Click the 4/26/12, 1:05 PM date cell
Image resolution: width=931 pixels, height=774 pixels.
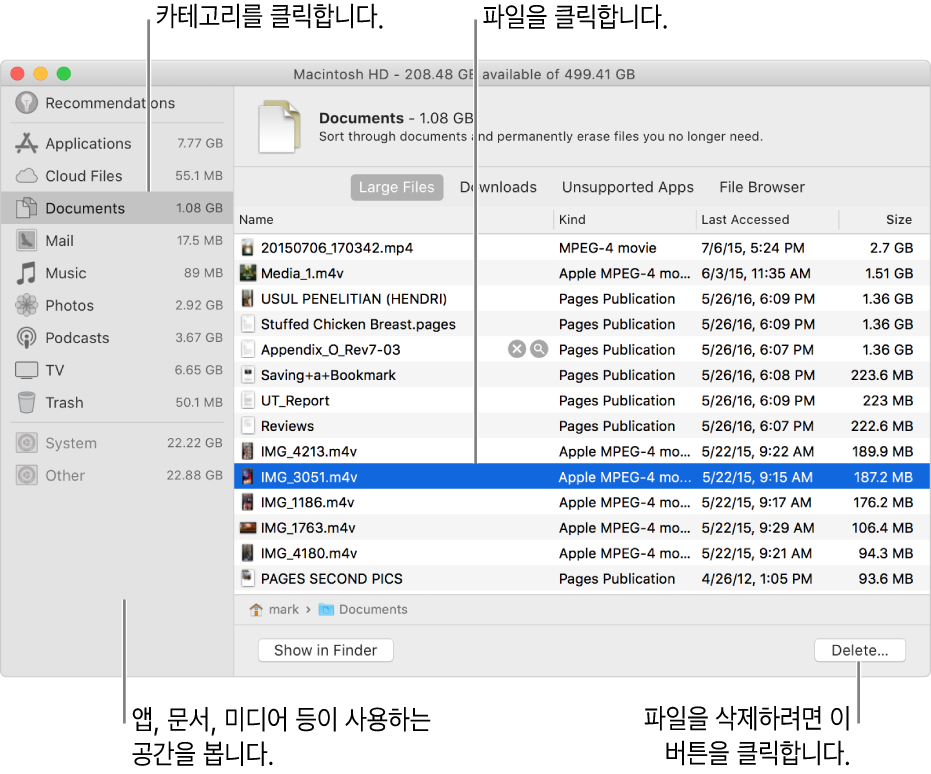click(x=756, y=579)
